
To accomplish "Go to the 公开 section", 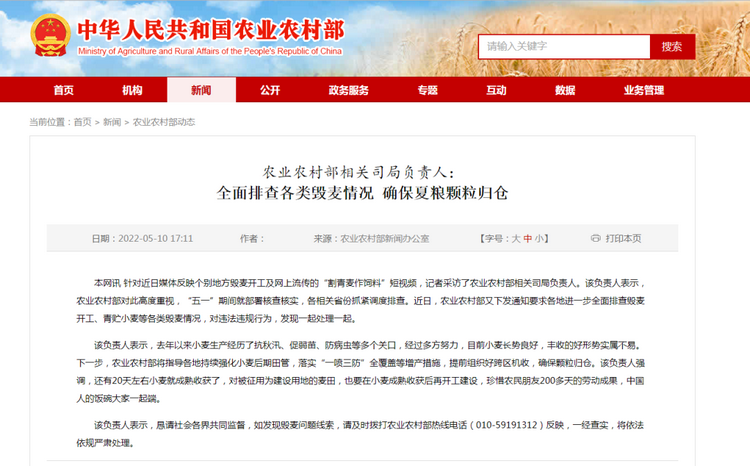I will (x=270, y=90).
